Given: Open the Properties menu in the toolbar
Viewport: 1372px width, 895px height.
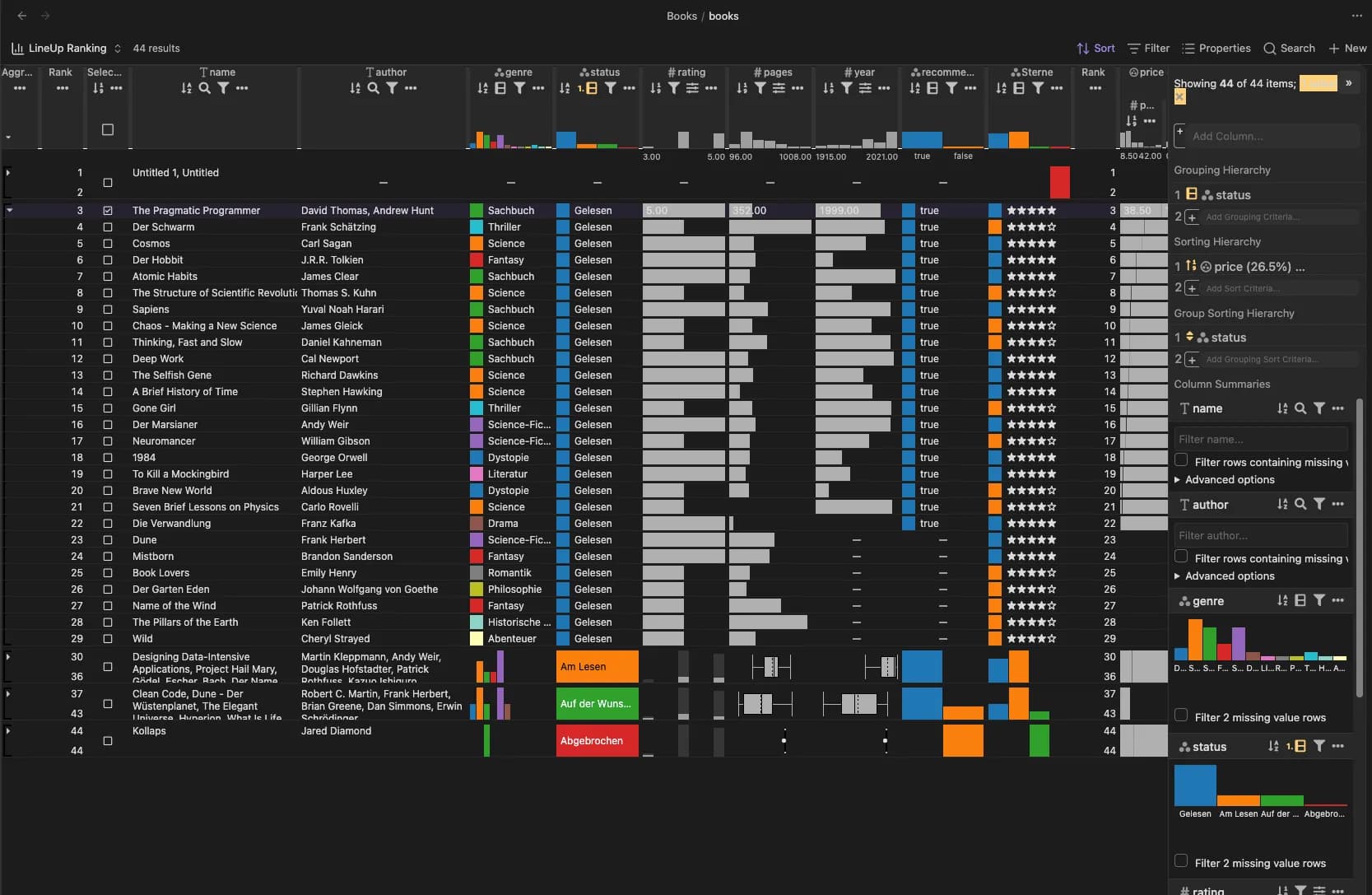Looking at the screenshot, I should click(x=1216, y=48).
